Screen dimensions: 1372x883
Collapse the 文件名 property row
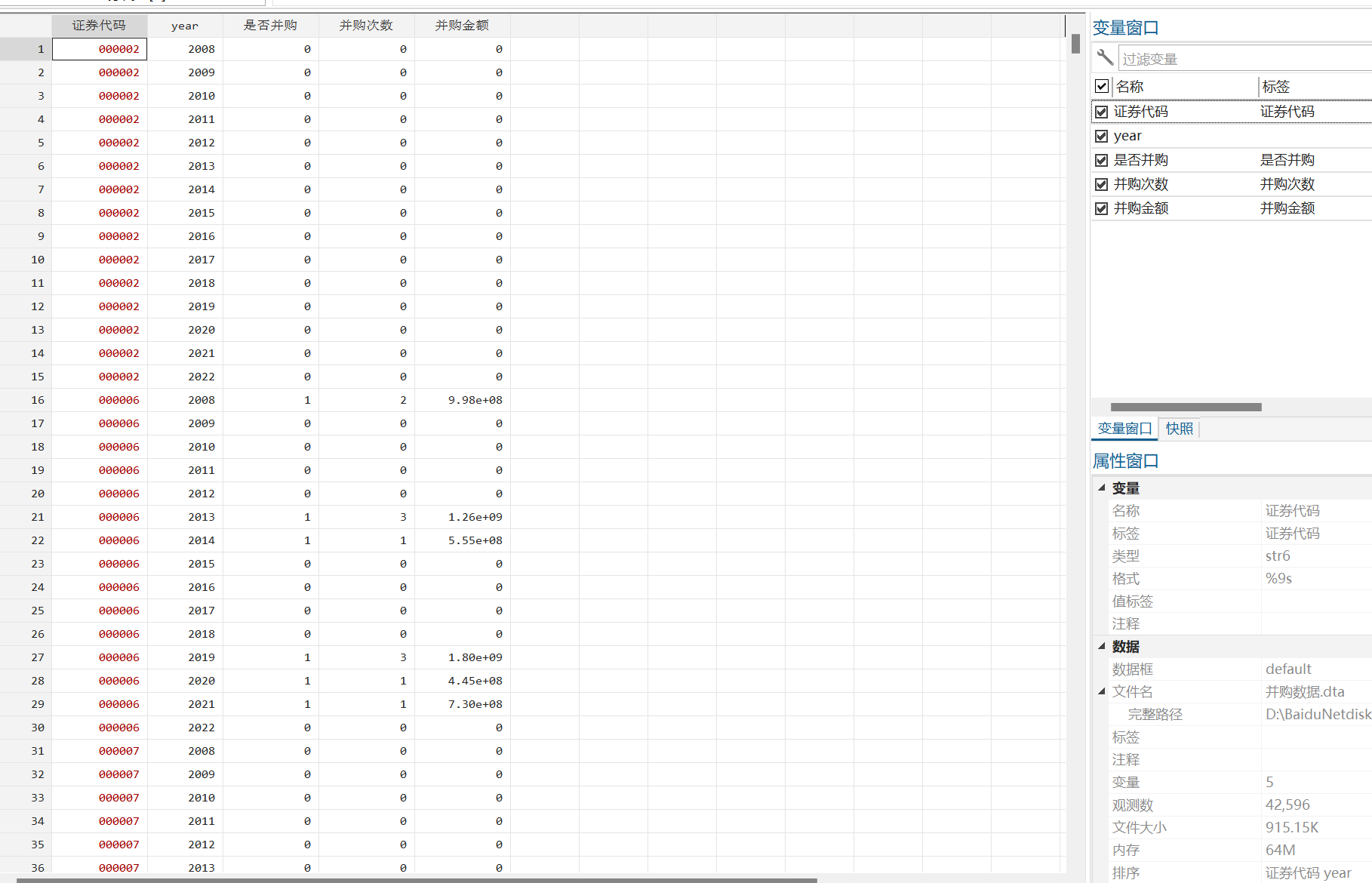pyautogui.click(x=1102, y=691)
